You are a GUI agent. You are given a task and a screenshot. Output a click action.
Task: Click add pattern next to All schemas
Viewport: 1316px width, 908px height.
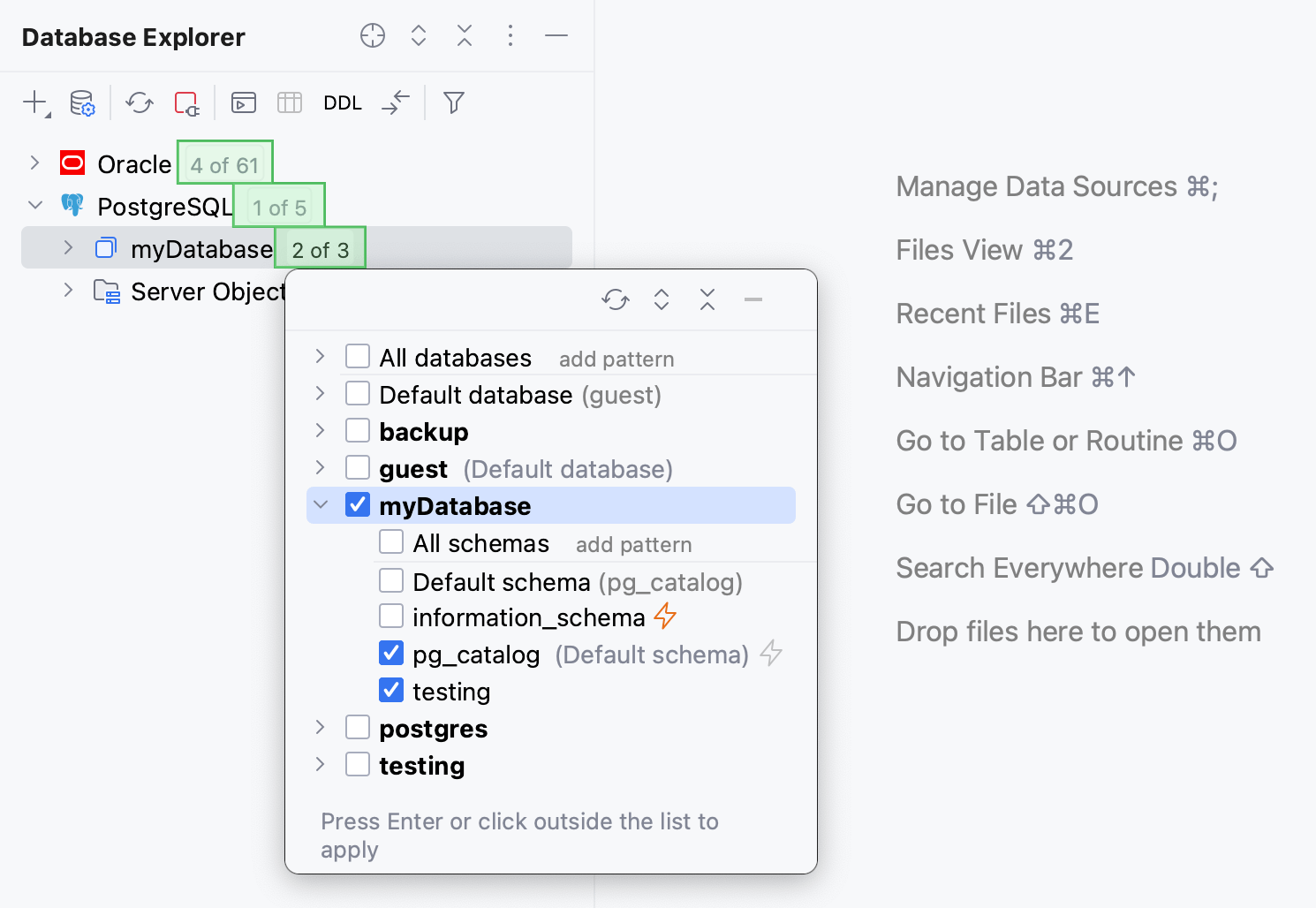tap(633, 545)
